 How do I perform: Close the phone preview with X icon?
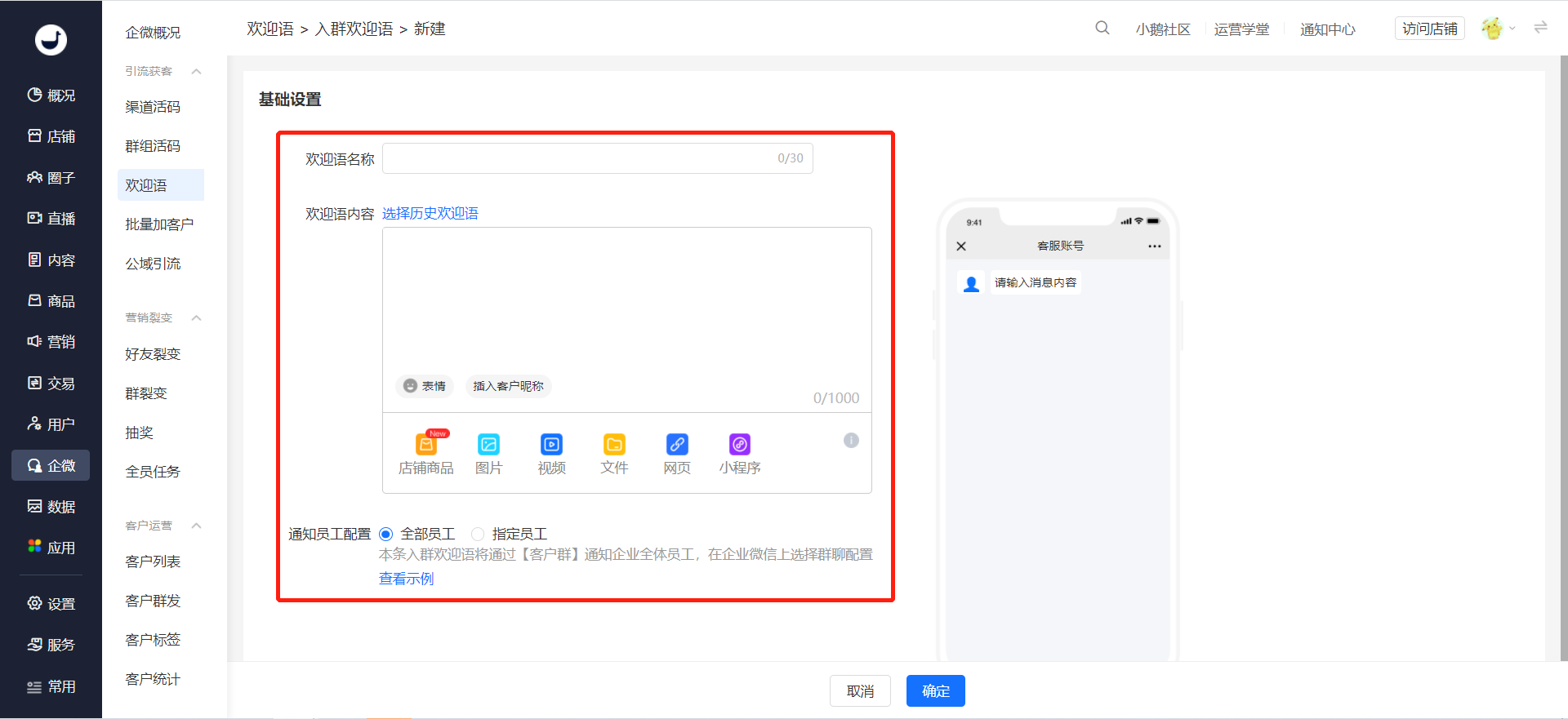click(x=961, y=246)
